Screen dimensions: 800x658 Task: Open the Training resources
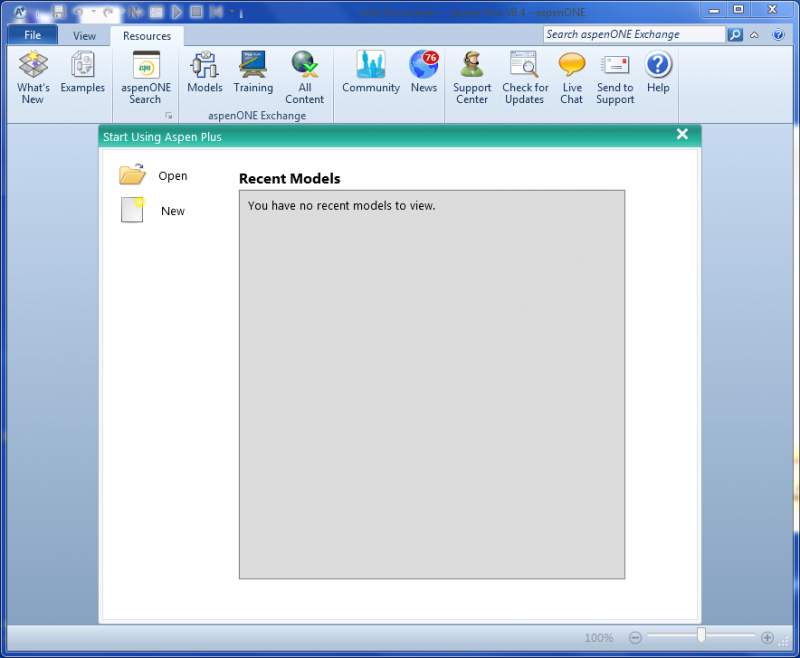coord(253,72)
